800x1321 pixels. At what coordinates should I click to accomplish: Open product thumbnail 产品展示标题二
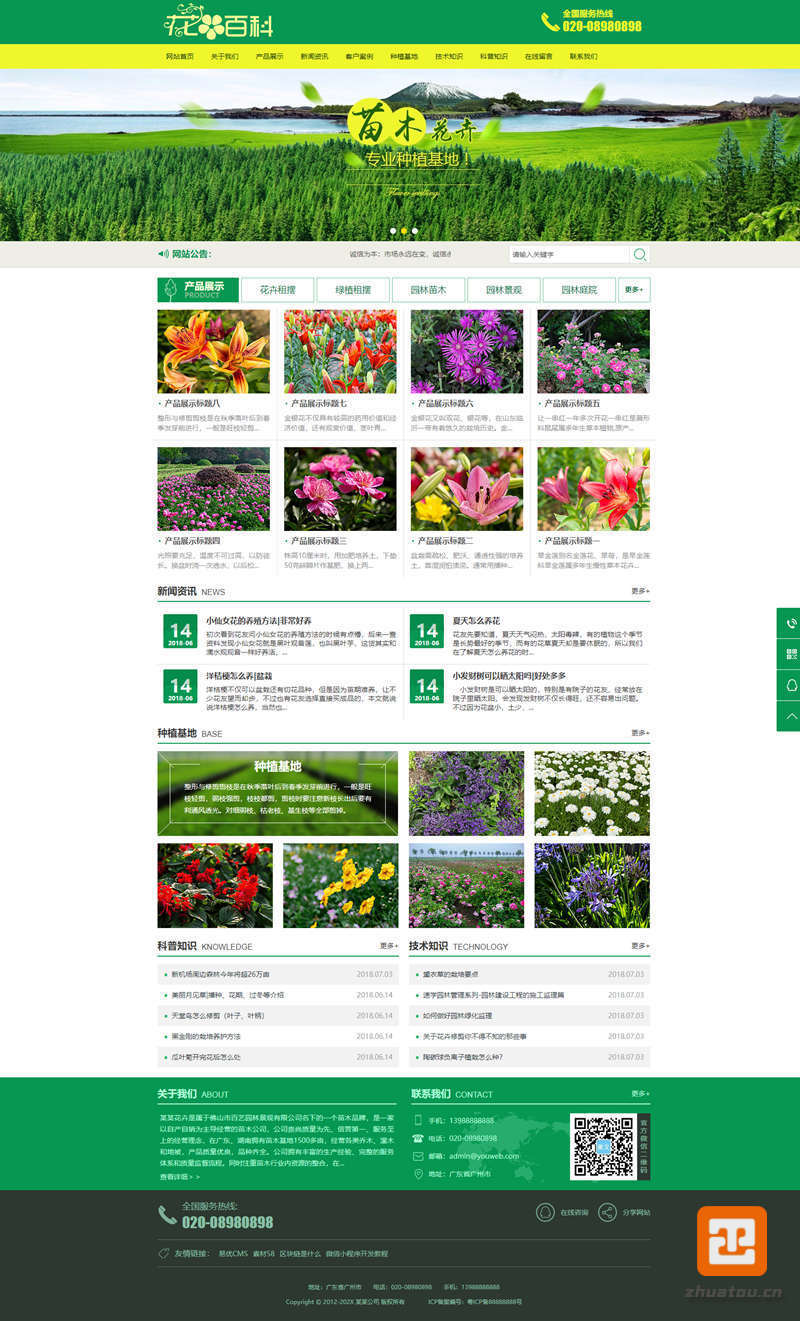click(x=467, y=489)
